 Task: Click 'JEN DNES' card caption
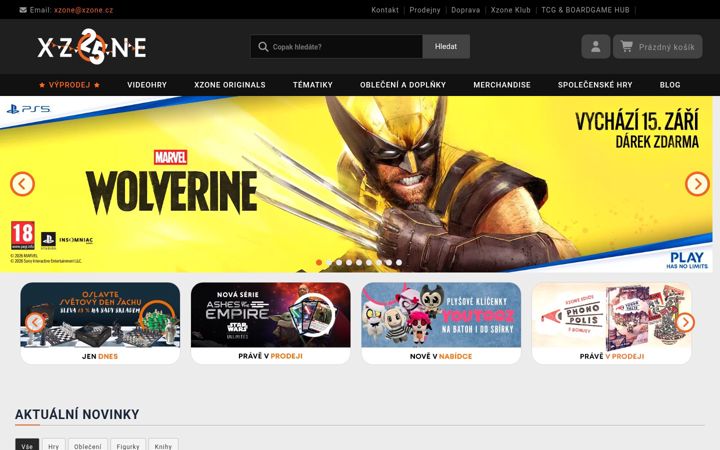tap(100, 356)
